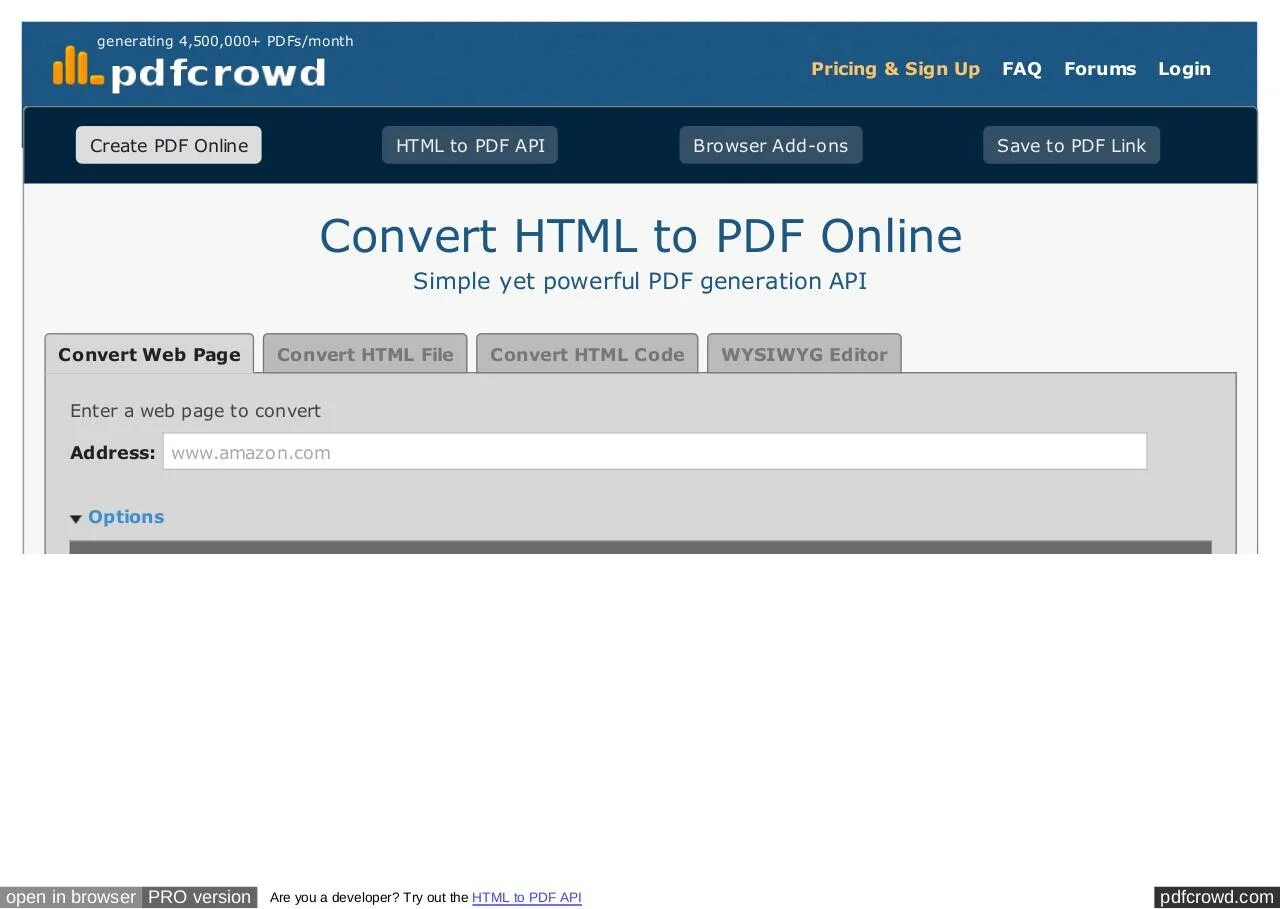Click 'Convert HTML to PDF Online' heading
This screenshot has height=909, width=1280.
[640, 237]
